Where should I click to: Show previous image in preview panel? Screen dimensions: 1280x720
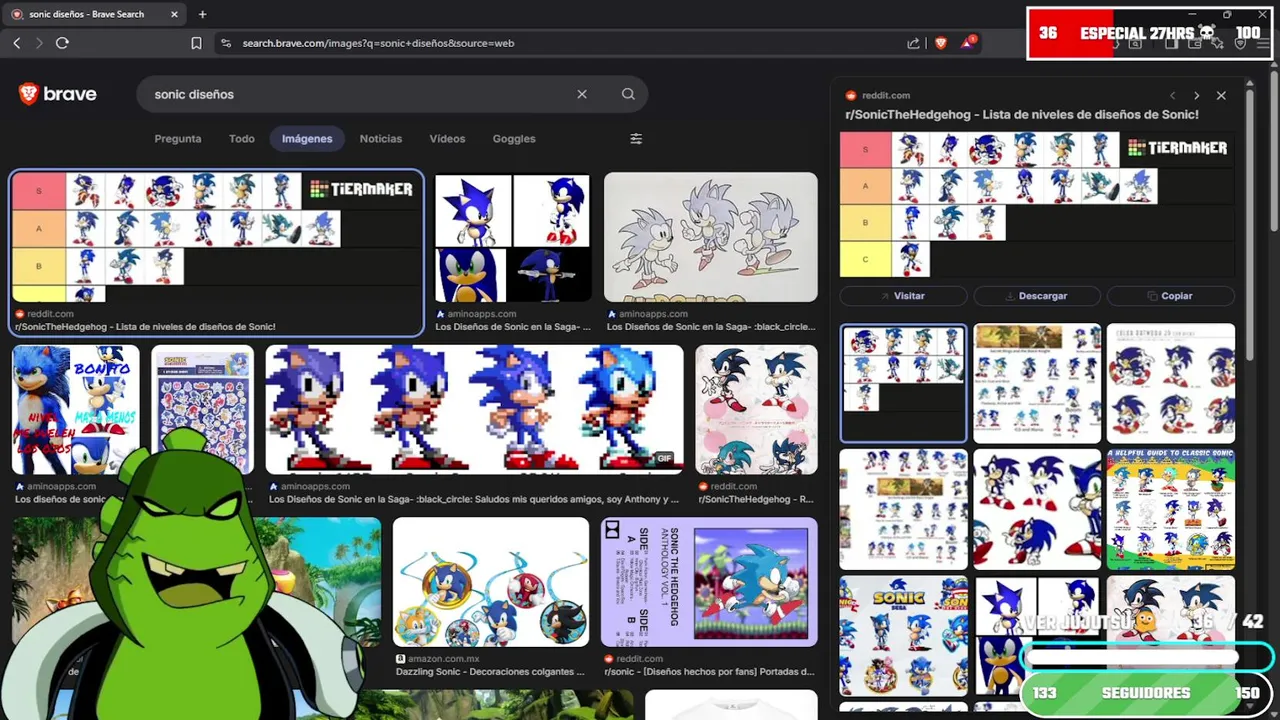(x=1173, y=96)
